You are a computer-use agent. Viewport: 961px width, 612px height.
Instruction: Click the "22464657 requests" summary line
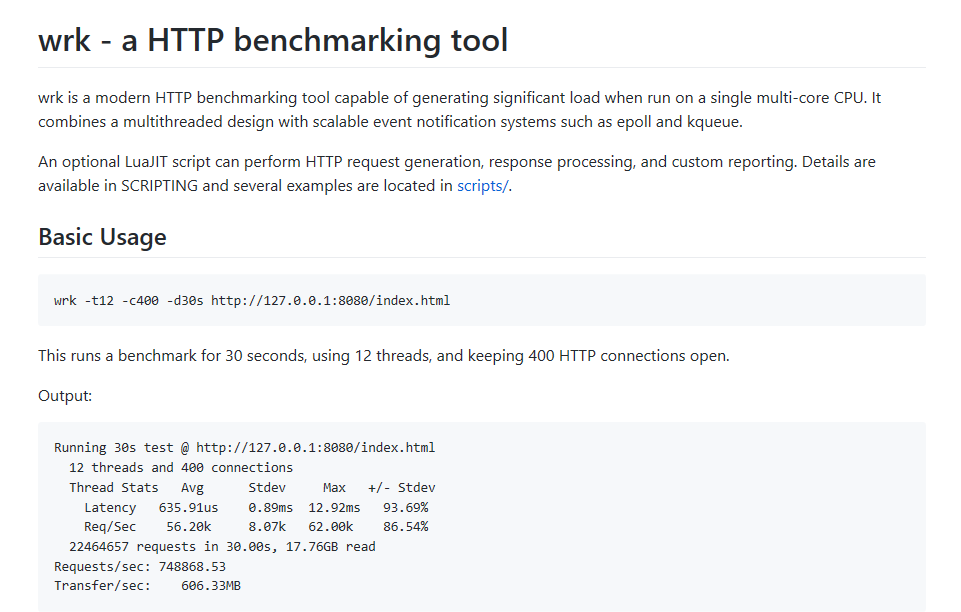(222, 546)
